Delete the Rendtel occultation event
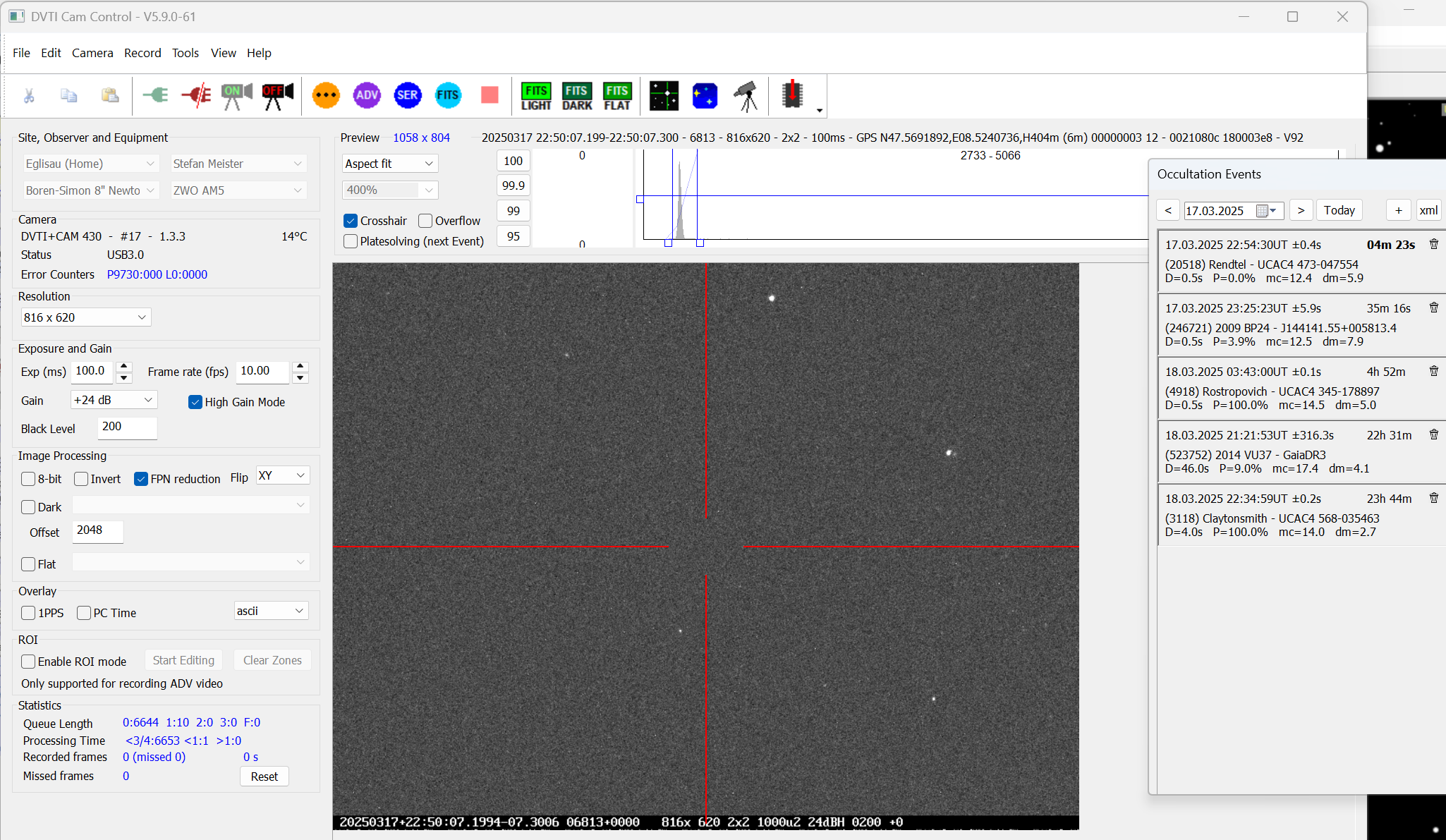 [x=1434, y=244]
